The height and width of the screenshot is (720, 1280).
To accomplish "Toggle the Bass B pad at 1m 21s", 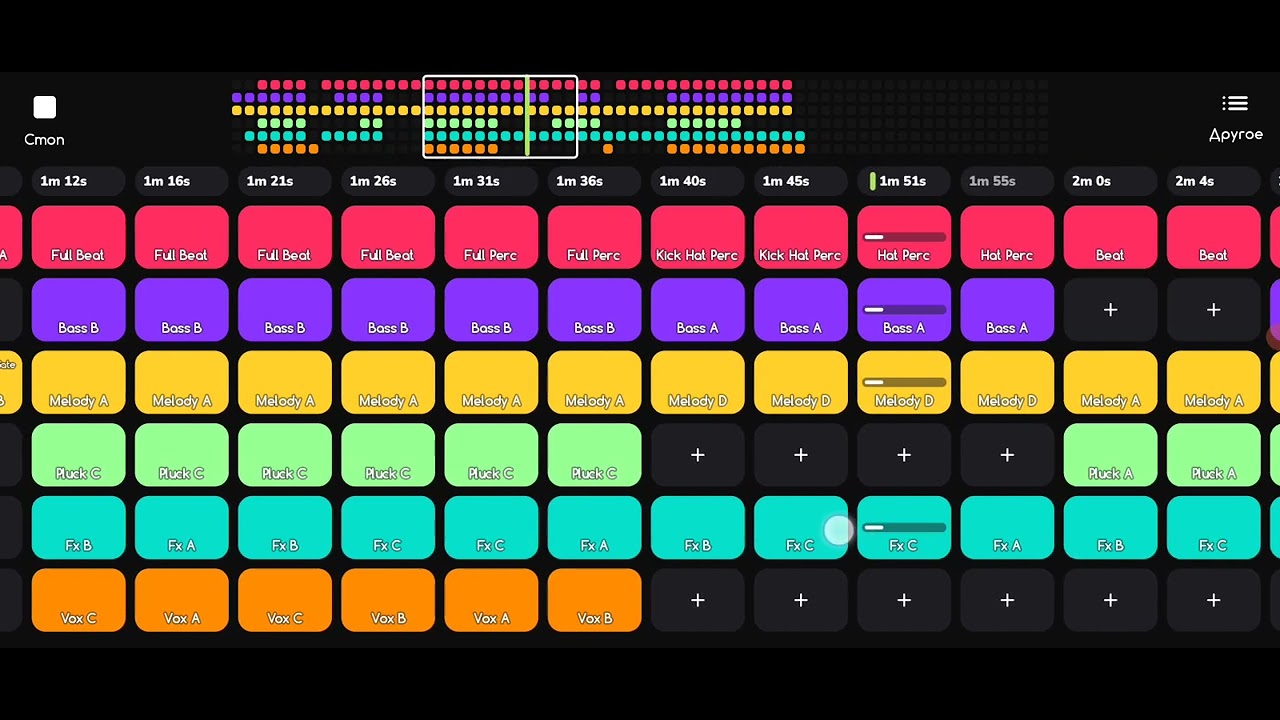I will pos(284,311).
